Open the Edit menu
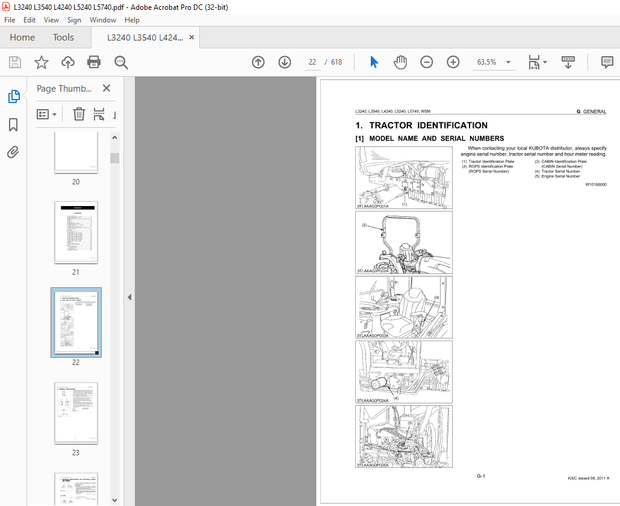This screenshot has width=620, height=506. click(x=29, y=20)
